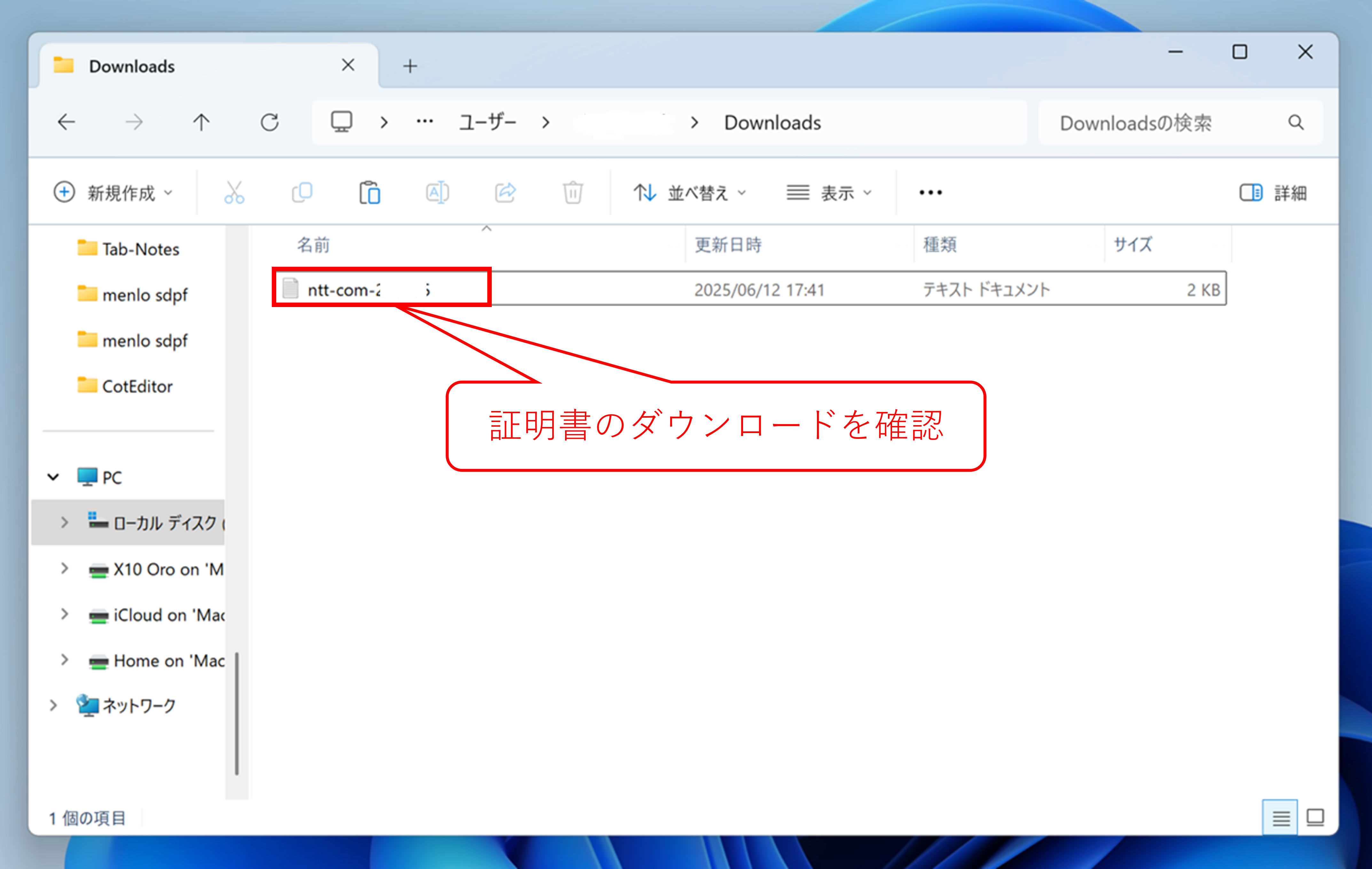Click the 1 個の項目 status text
The width and height of the screenshot is (1372, 869).
coord(87,818)
